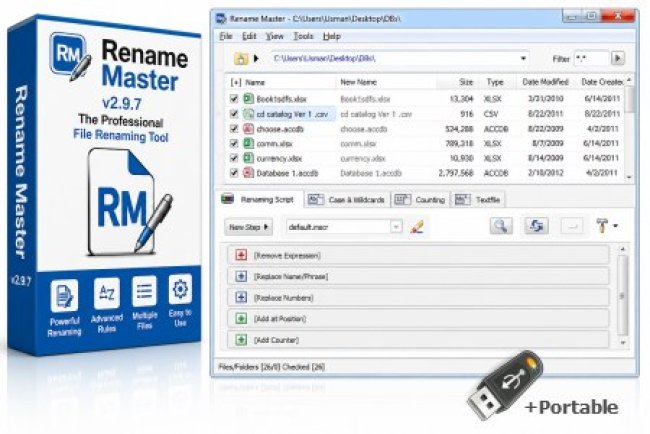Open the Help menu
Screen dimensions: 650x434
(x=332, y=36)
